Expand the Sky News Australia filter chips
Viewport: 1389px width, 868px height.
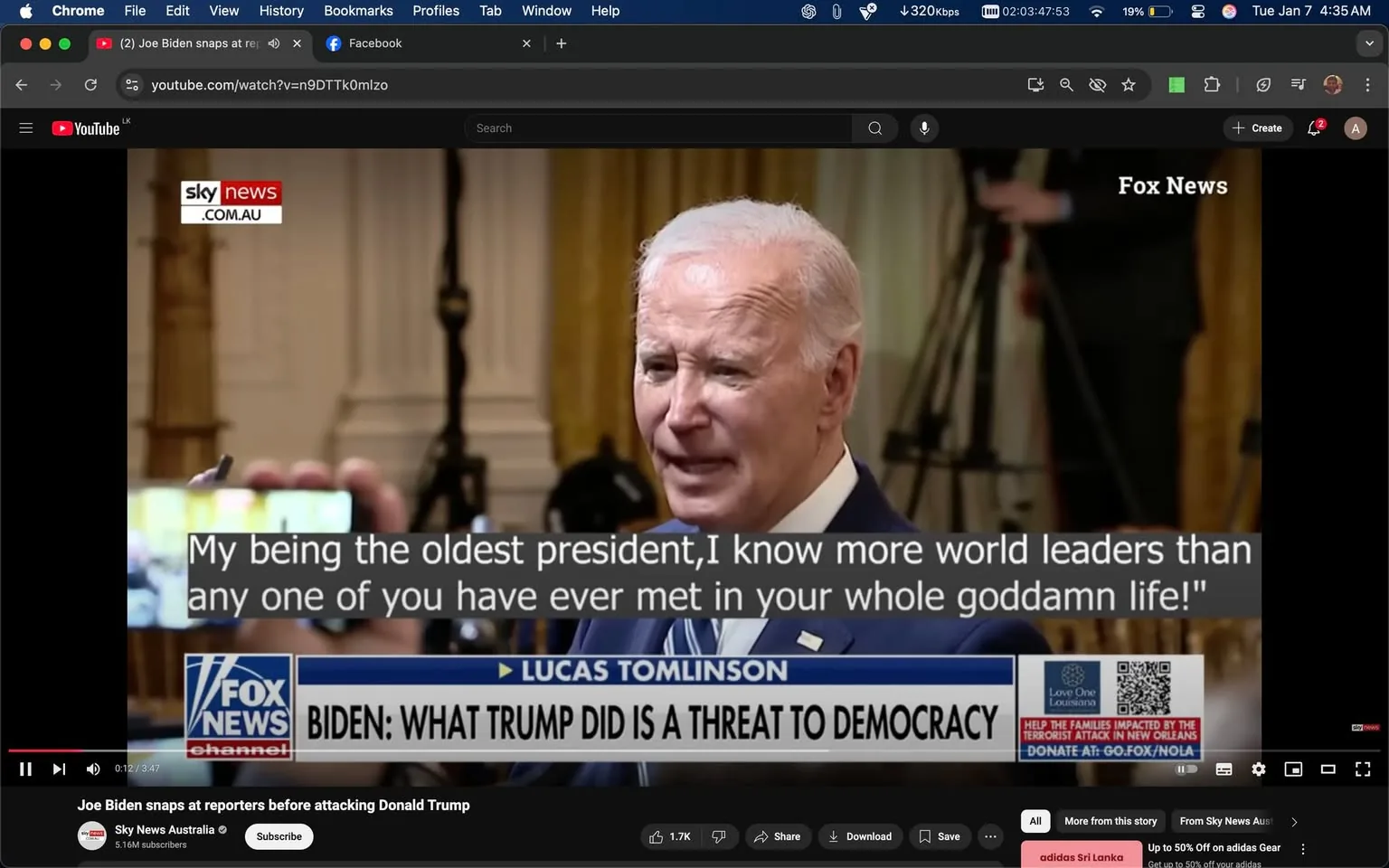coord(1293,821)
